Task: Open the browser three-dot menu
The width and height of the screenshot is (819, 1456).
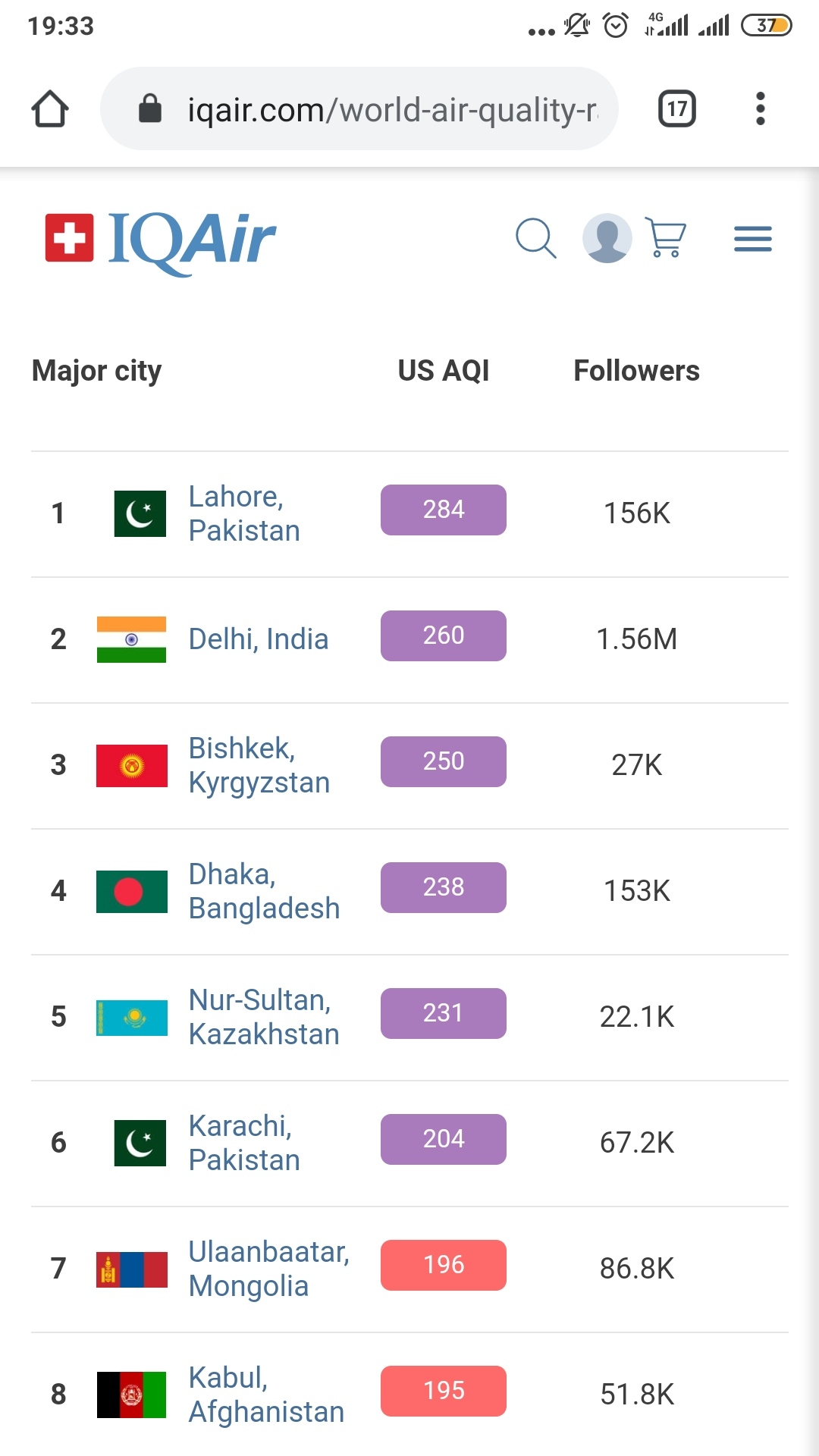Action: [x=760, y=109]
